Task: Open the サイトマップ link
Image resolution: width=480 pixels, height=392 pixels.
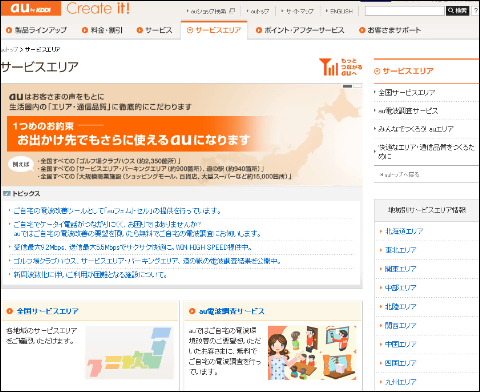Action: coord(299,11)
